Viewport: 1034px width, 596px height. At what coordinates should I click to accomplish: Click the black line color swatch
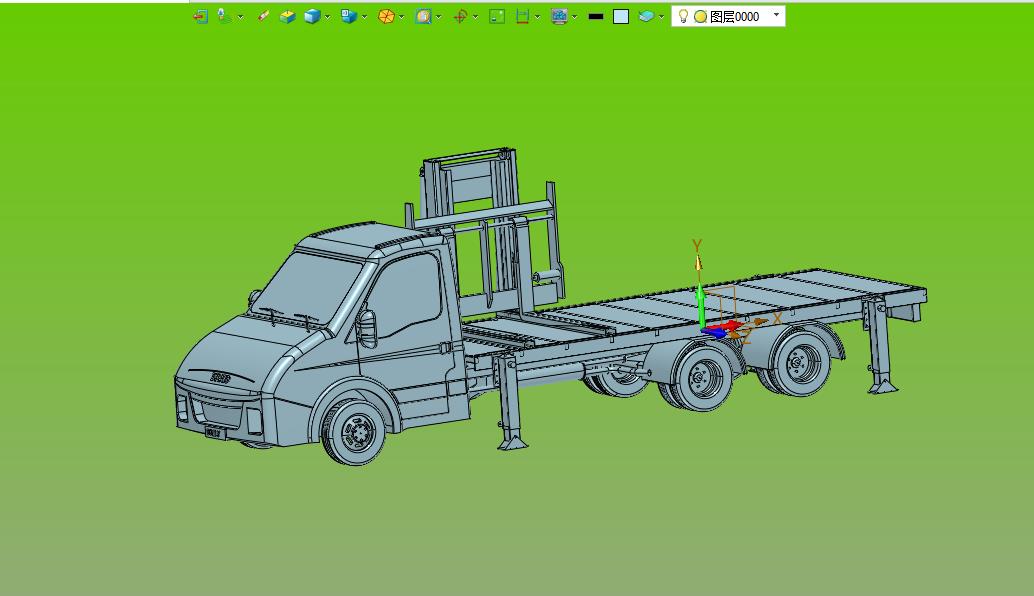coord(596,16)
